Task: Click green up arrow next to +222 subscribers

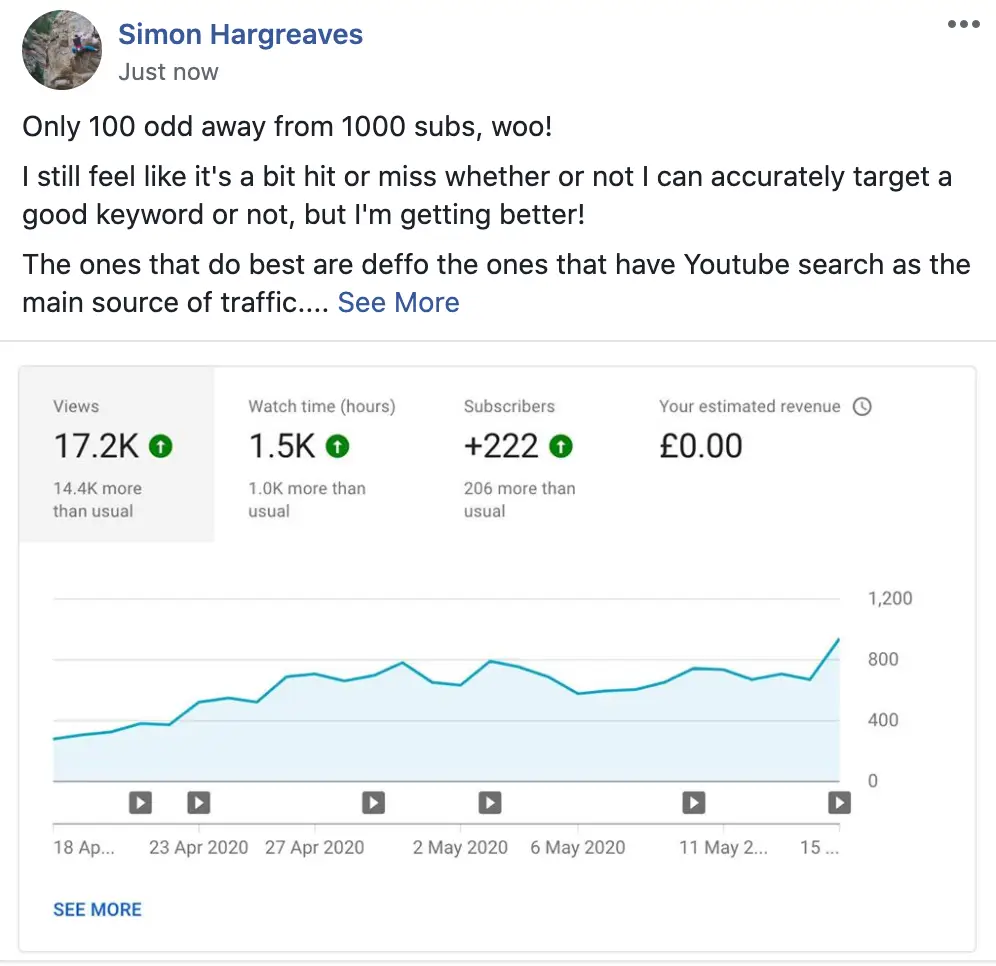Action: pyautogui.click(x=561, y=446)
